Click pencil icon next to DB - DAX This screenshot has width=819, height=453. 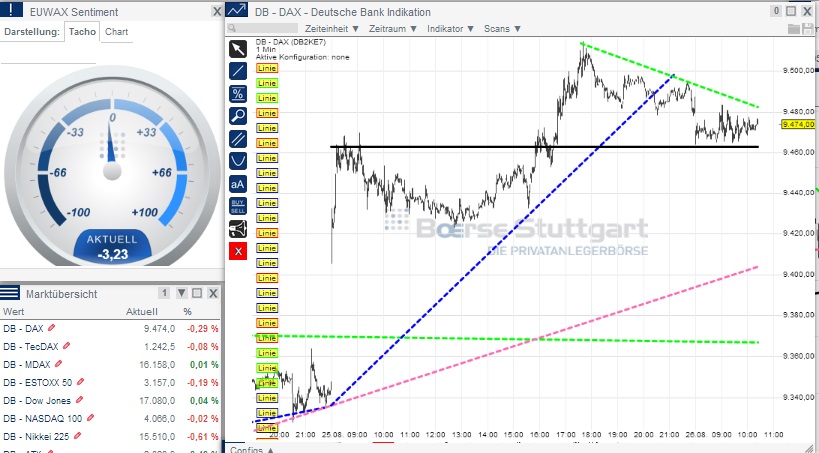pos(51,328)
